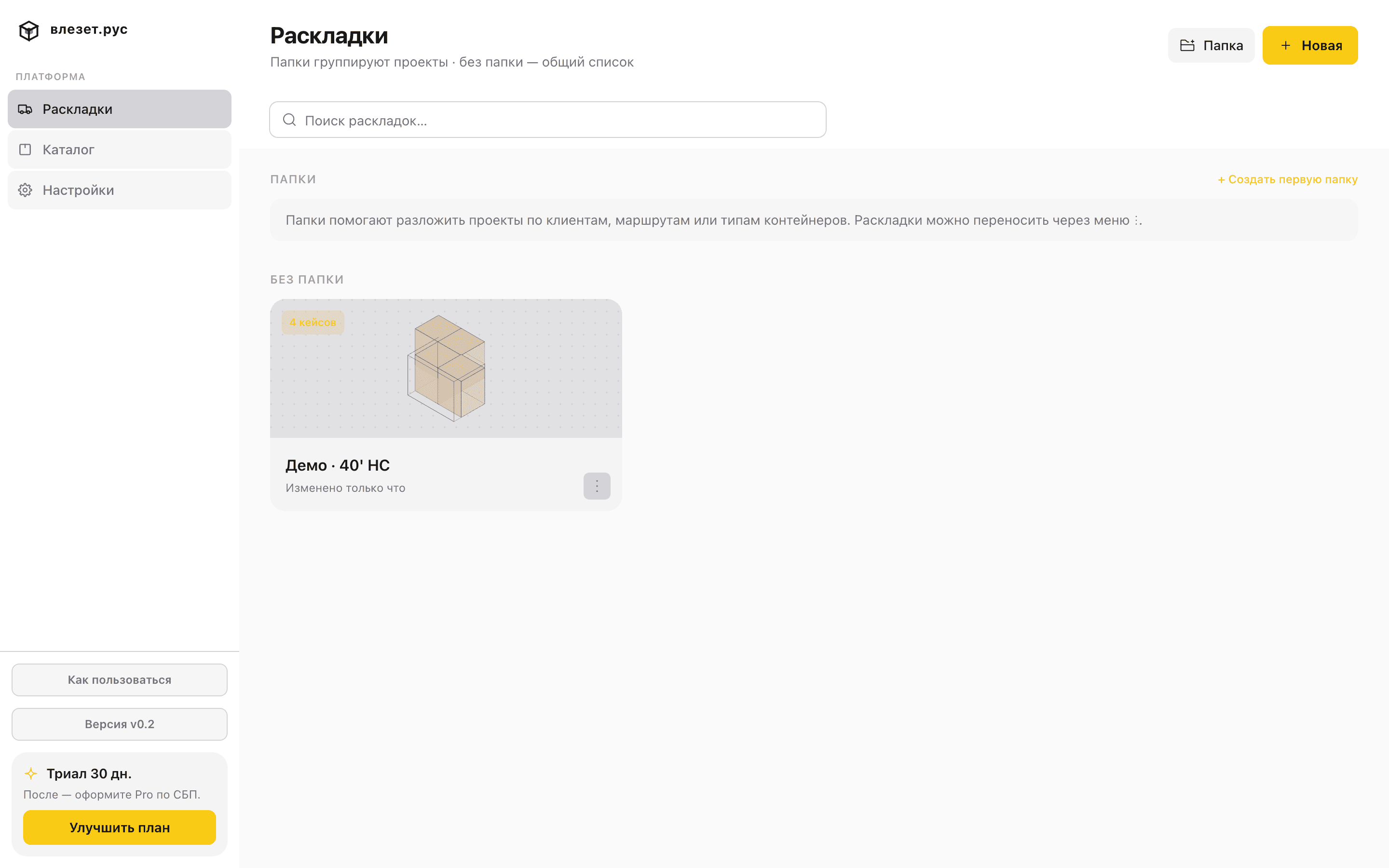Click the truck icon beside Раскладки
1389x868 pixels.
[x=25, y=109]
